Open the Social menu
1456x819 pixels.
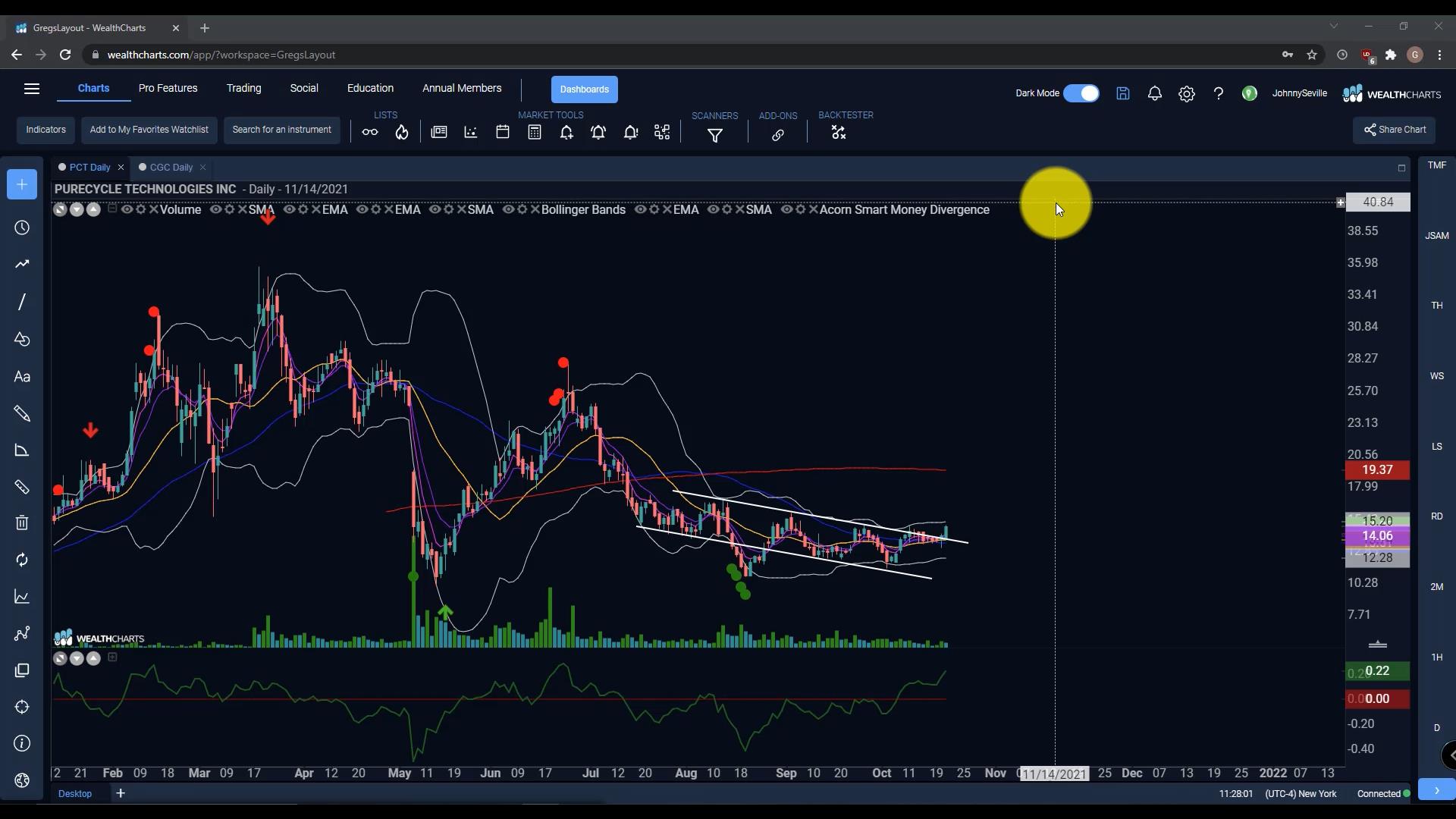click(304, 88)
